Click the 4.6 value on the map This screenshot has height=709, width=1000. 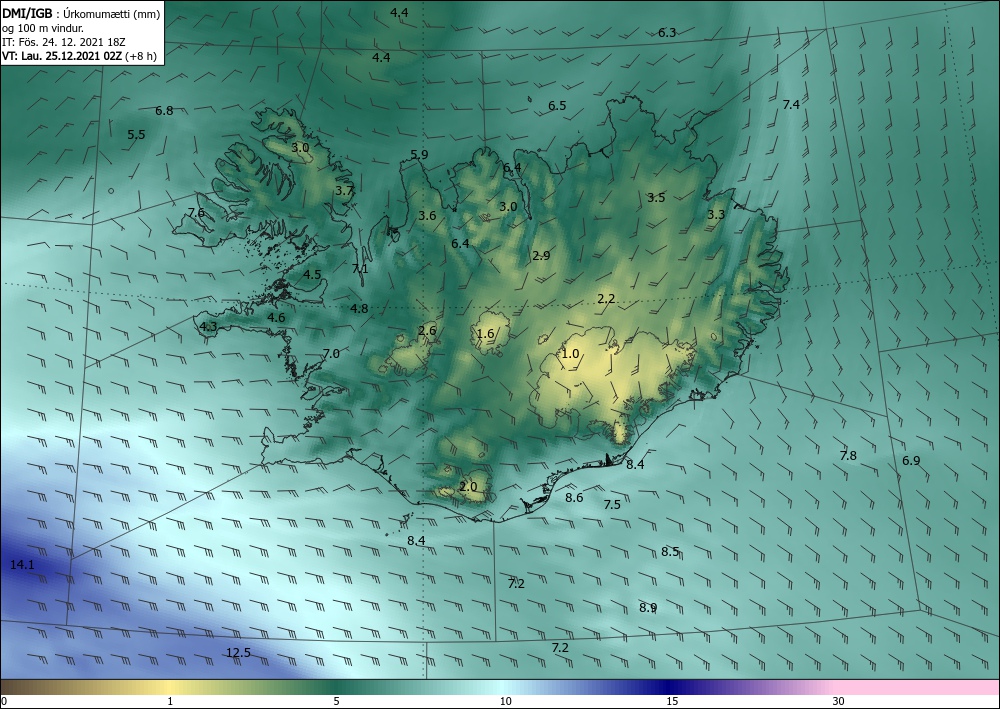tap(276, 318)
